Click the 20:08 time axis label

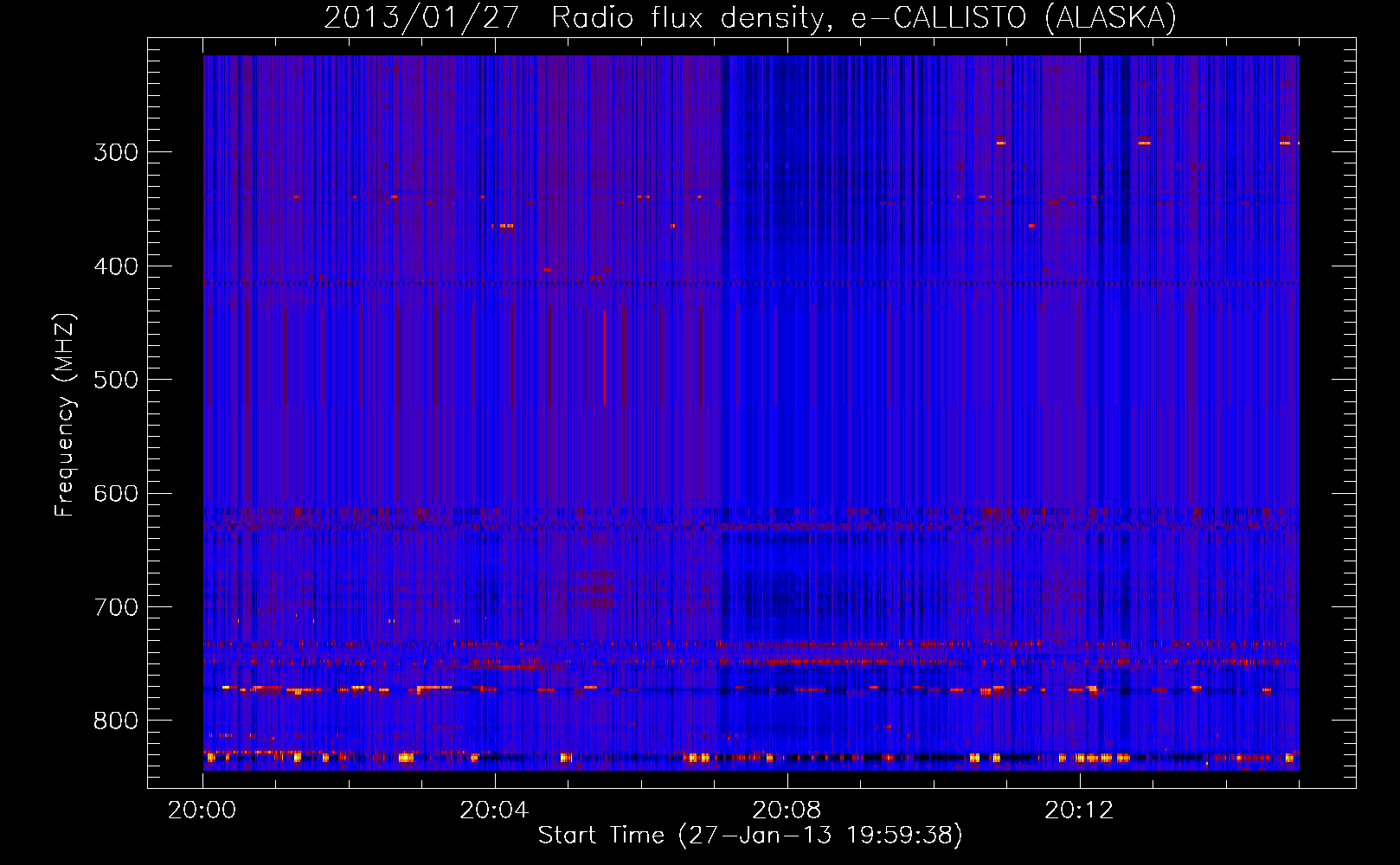coord(787,811)
